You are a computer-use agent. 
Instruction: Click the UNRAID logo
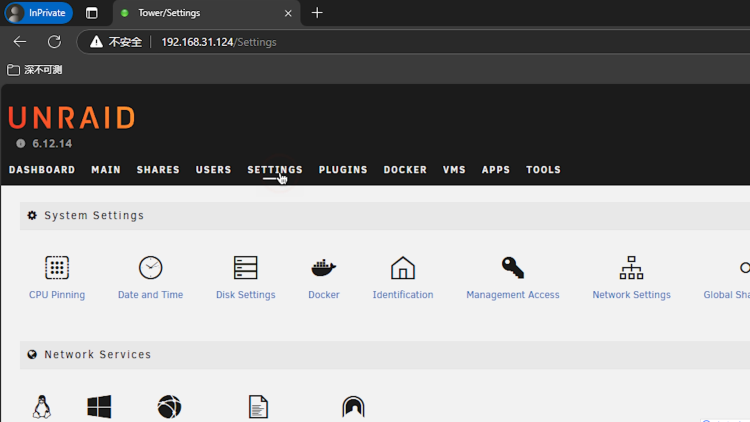[72, 118]
